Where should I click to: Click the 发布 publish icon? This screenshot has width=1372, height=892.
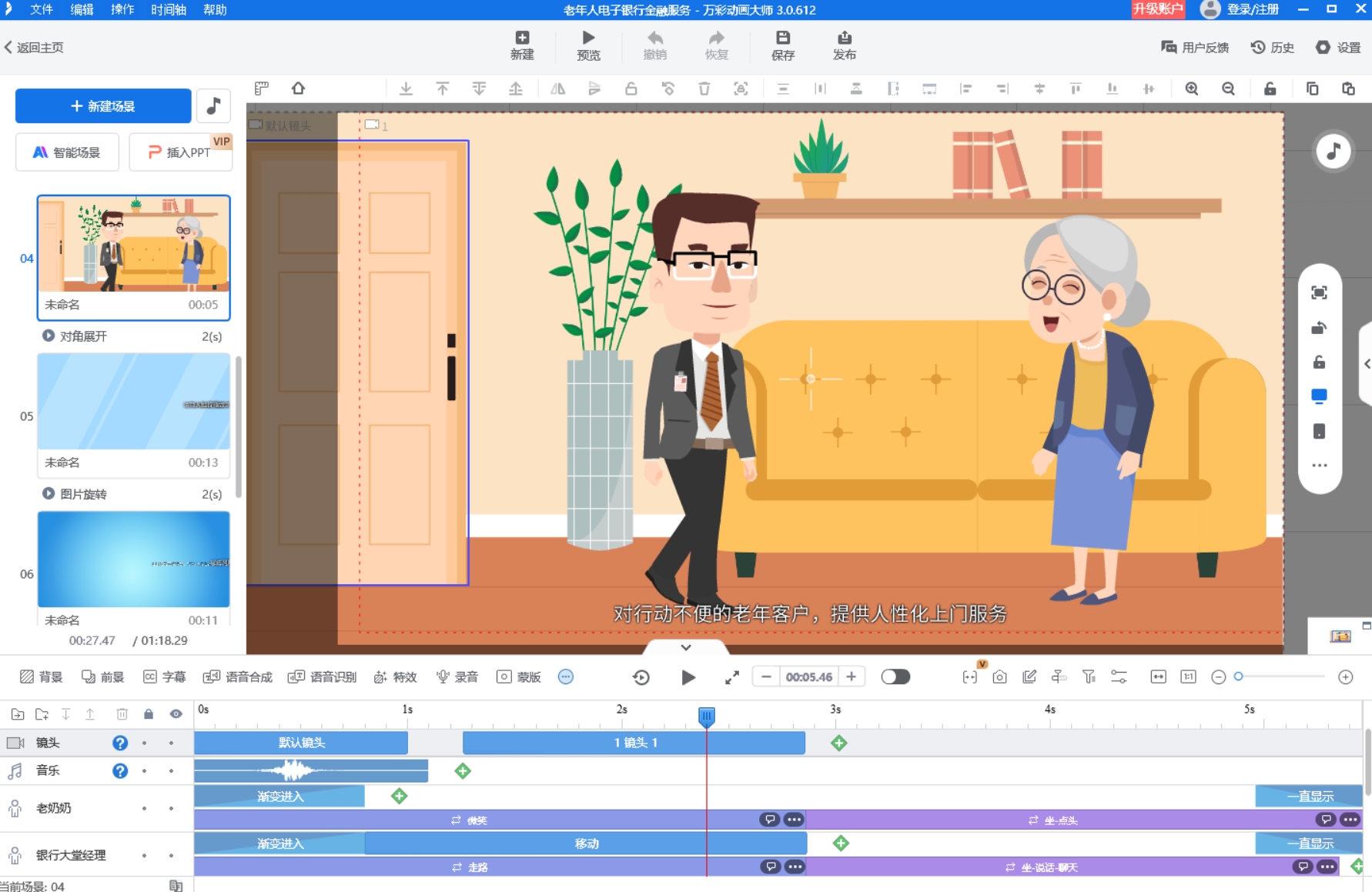(845, 45)
